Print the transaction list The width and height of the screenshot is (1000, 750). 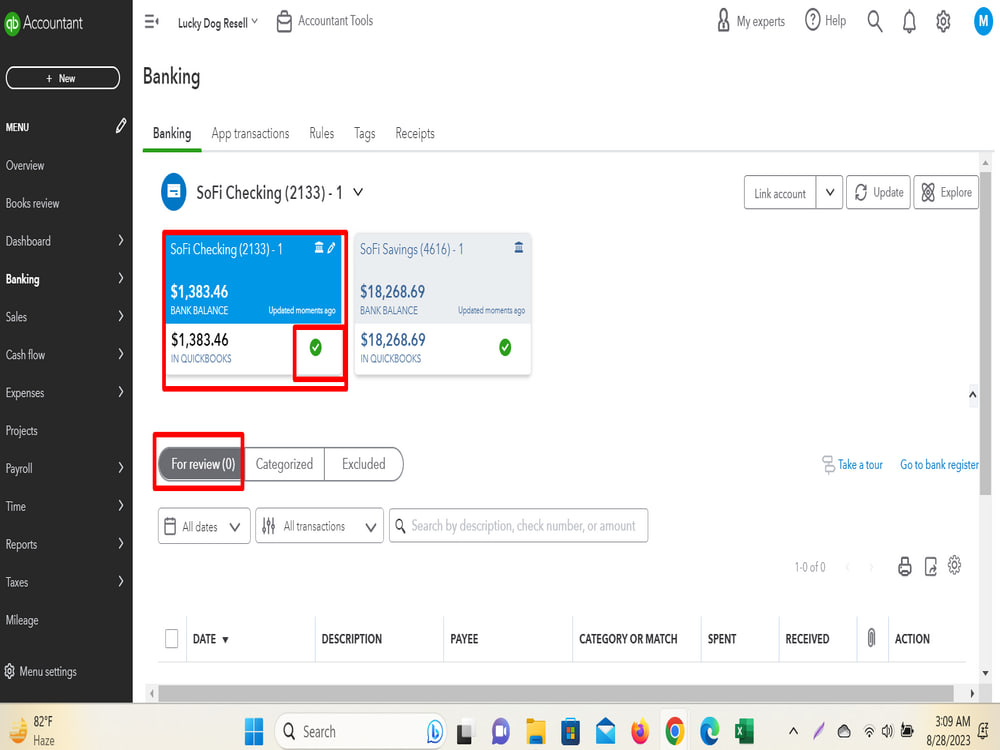(x=904, y=566)
